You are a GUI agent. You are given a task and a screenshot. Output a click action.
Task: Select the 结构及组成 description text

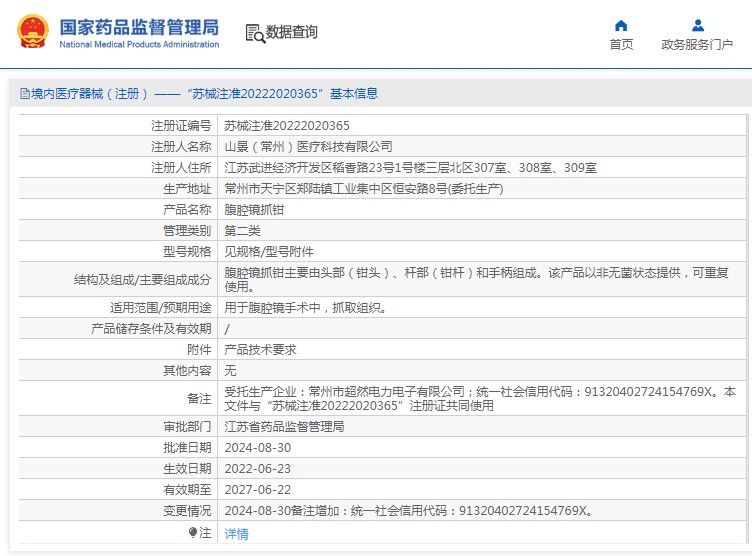[x=477, y=279]
